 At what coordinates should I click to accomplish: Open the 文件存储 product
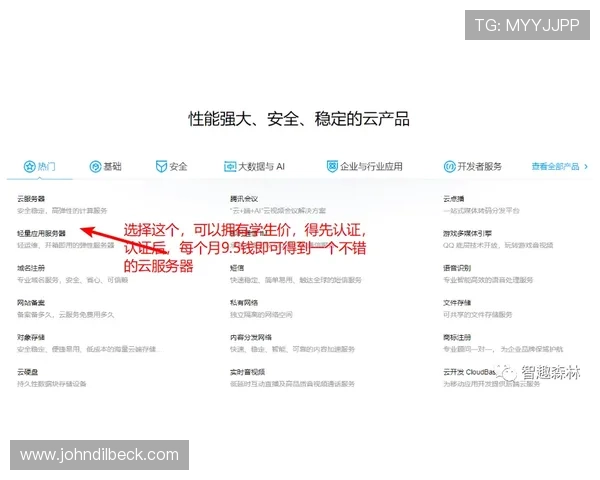click(457, 303)
